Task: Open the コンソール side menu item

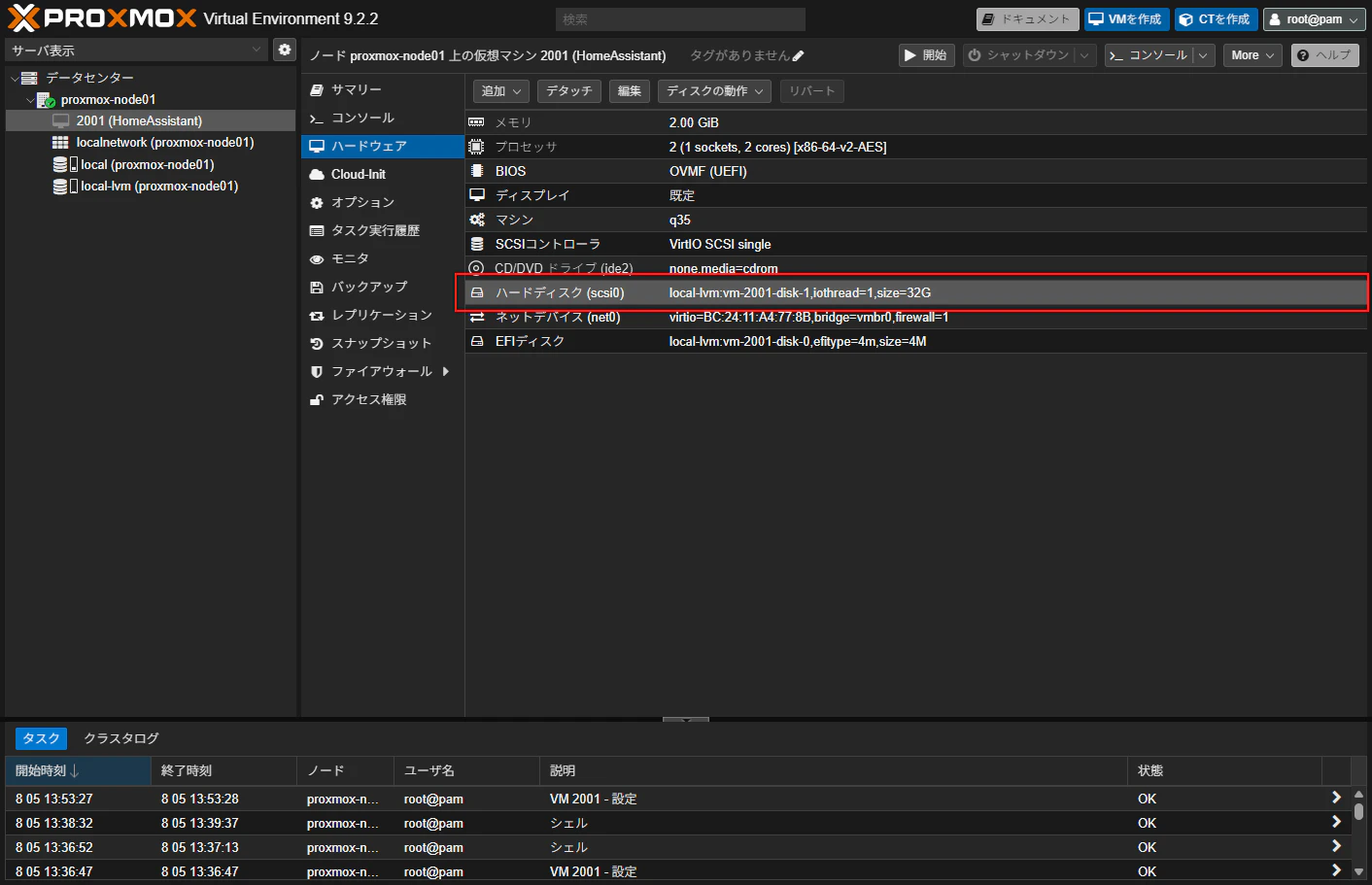Action: click(x=383, y=118)
